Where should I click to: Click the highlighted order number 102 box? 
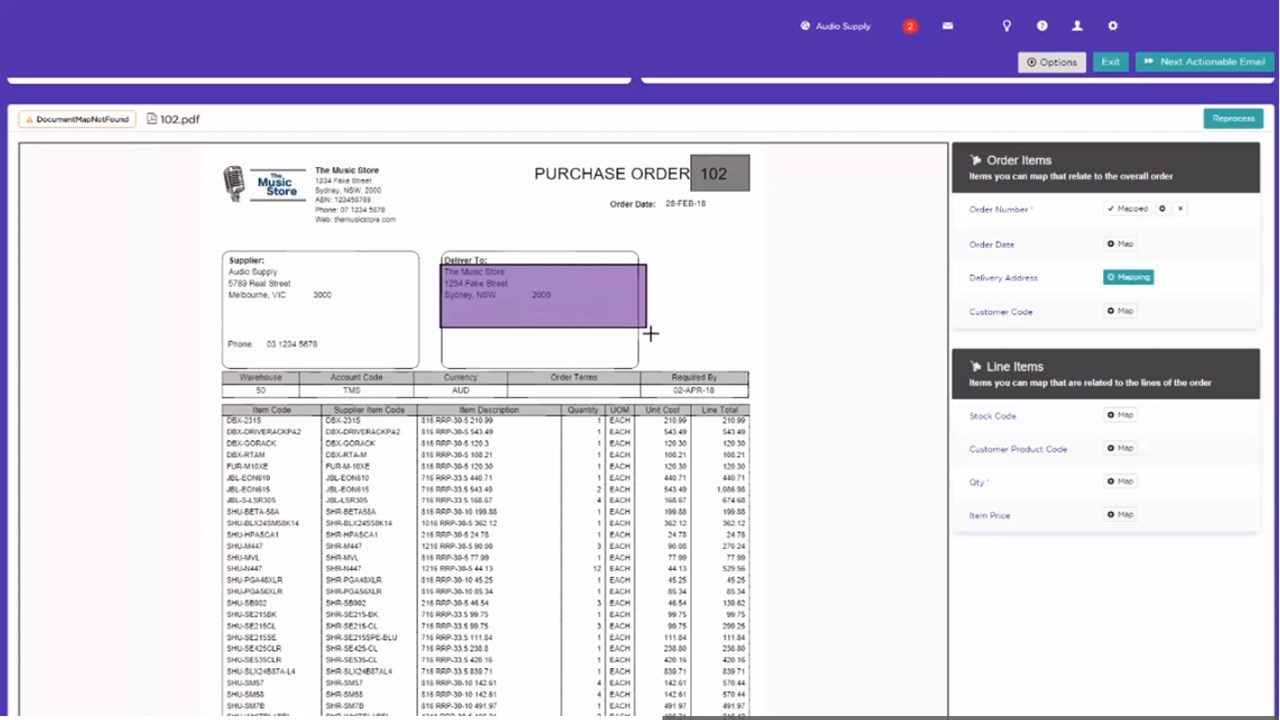click(x=719, y=173)
